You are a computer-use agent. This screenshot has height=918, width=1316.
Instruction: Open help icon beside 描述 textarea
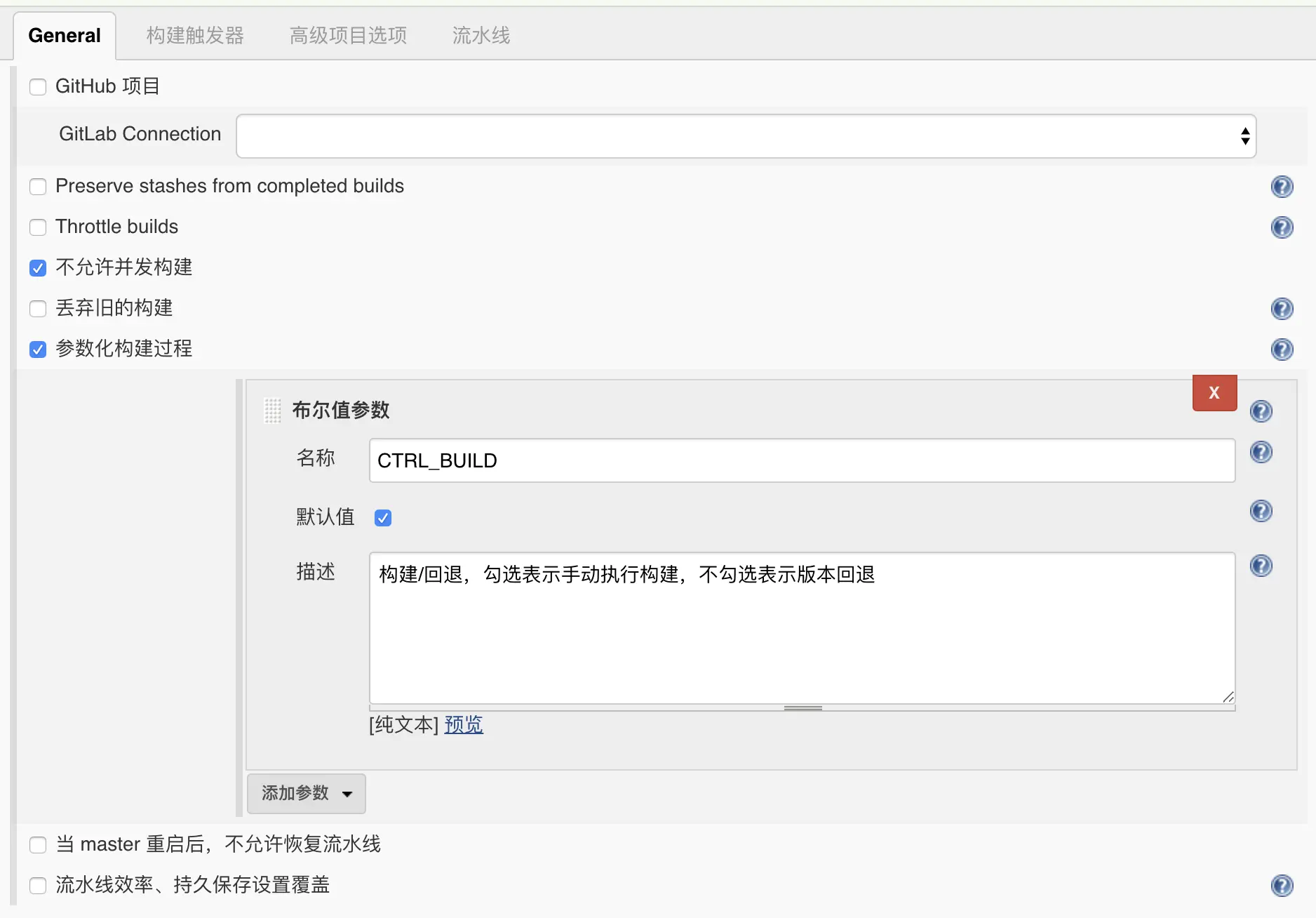[1261, 566]
